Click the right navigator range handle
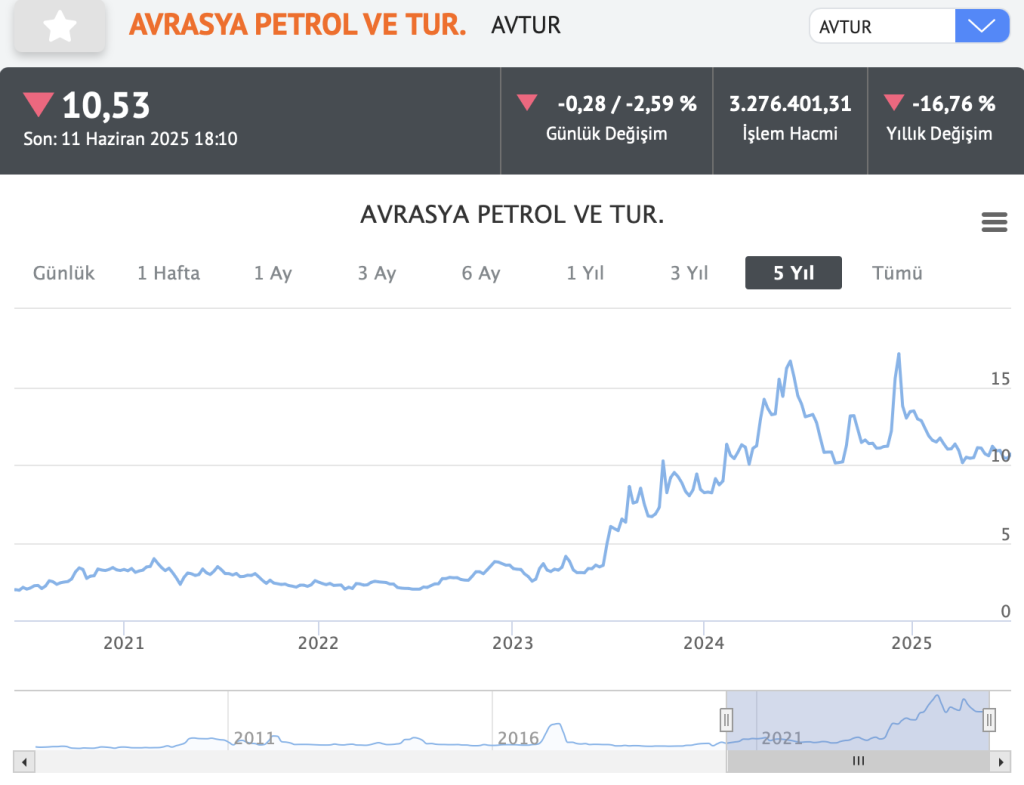 [x=989, y=718]
